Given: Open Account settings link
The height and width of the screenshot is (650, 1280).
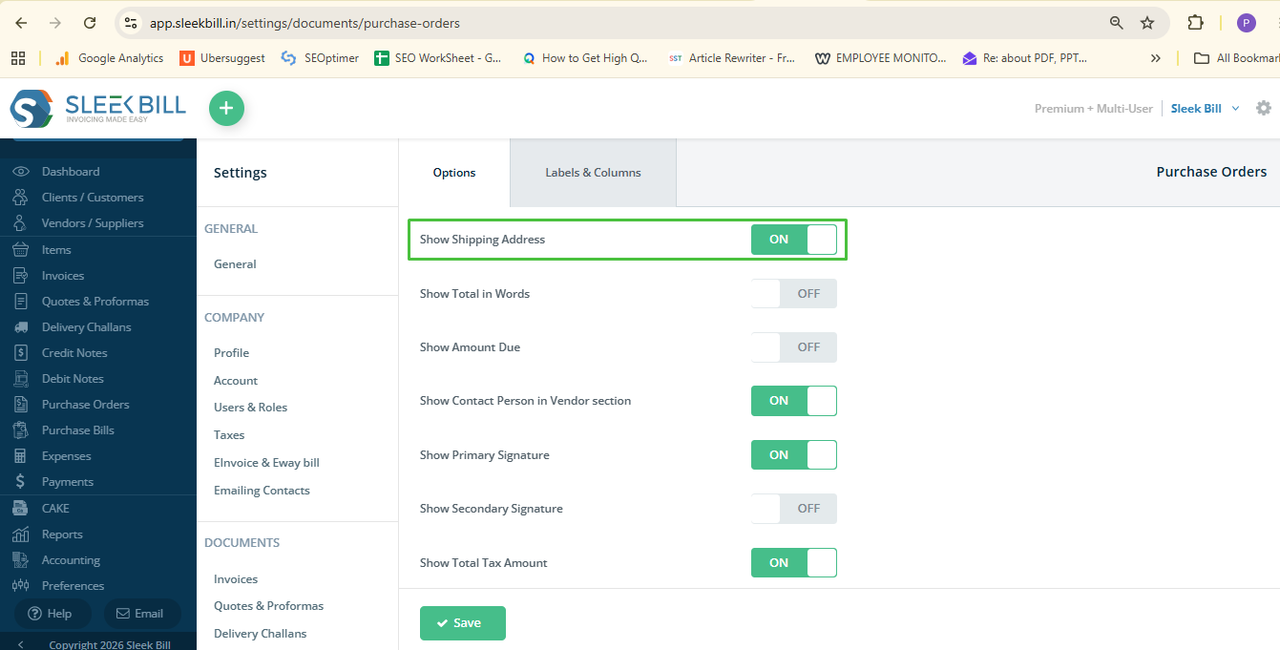Looking at the screenshot, I should (x=236, y=381).
